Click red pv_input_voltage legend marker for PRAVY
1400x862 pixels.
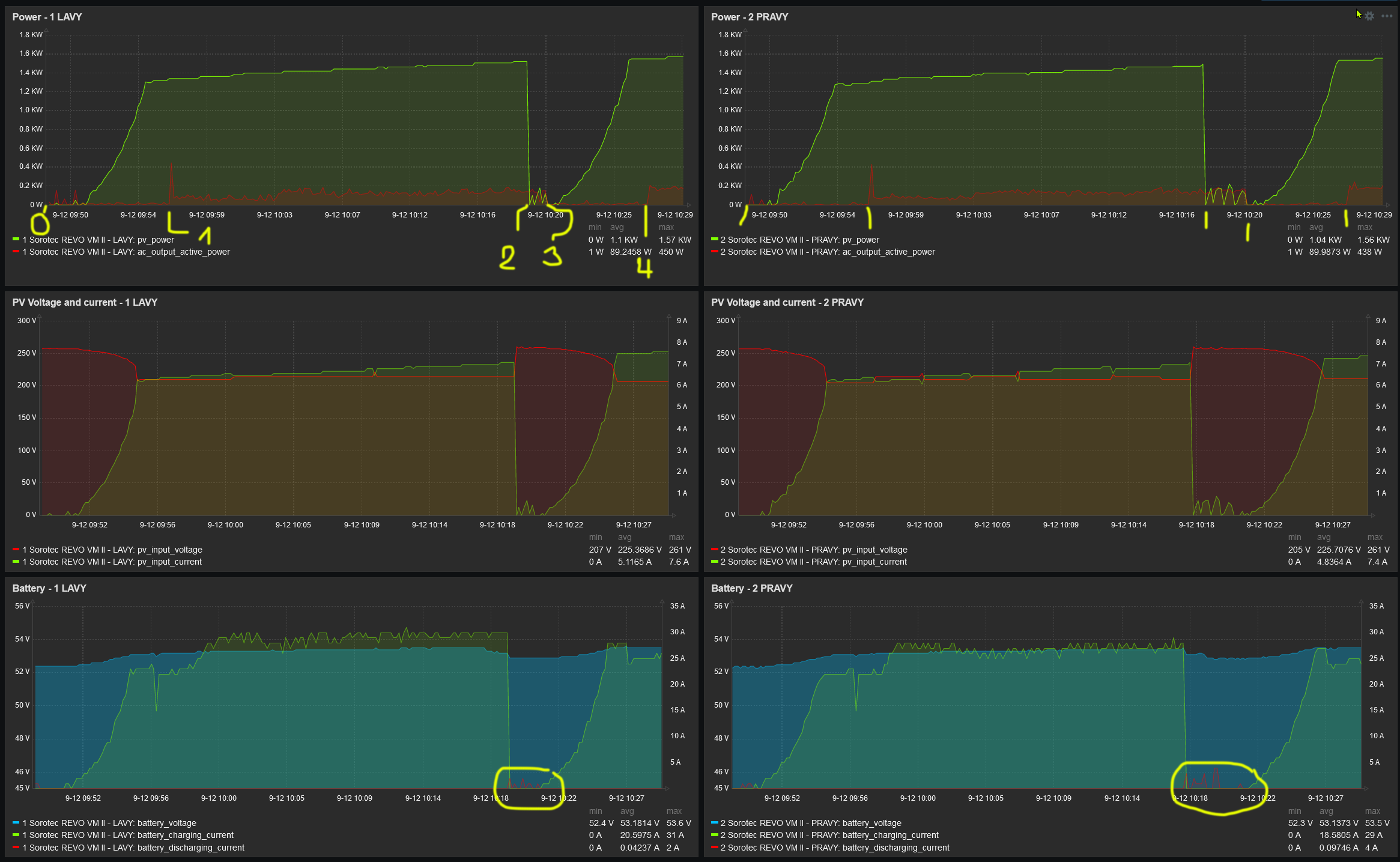[x=715, y=550]
